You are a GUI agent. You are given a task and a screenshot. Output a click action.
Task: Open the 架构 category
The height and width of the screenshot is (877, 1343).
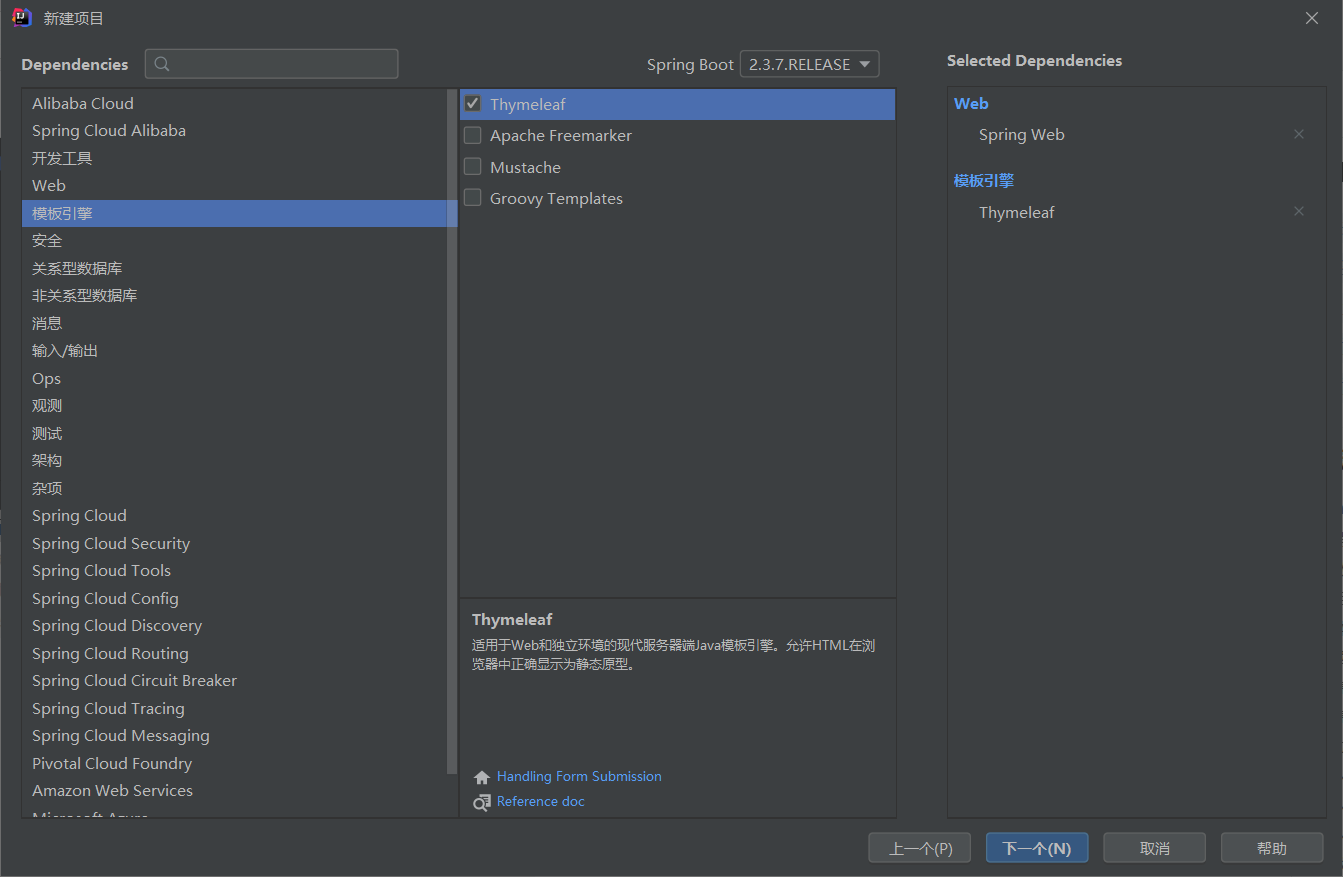(234, 460)
